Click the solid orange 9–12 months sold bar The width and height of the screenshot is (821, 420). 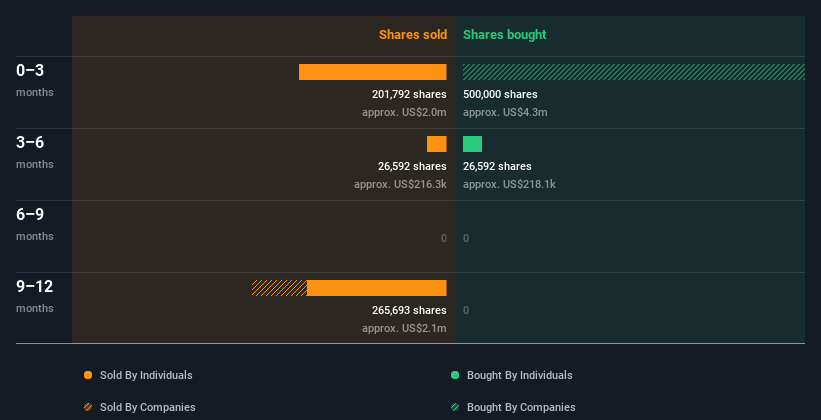376,288
